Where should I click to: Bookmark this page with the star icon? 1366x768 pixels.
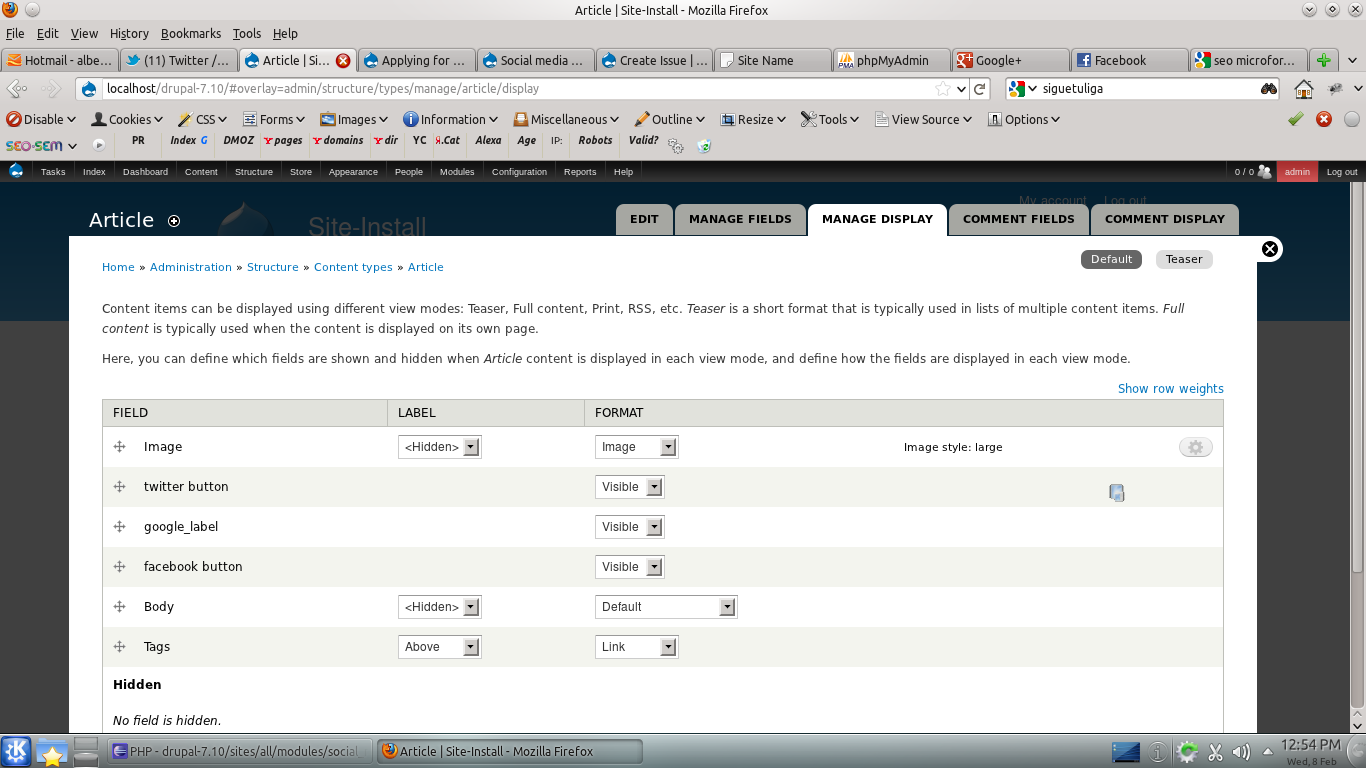click(942, 88)
